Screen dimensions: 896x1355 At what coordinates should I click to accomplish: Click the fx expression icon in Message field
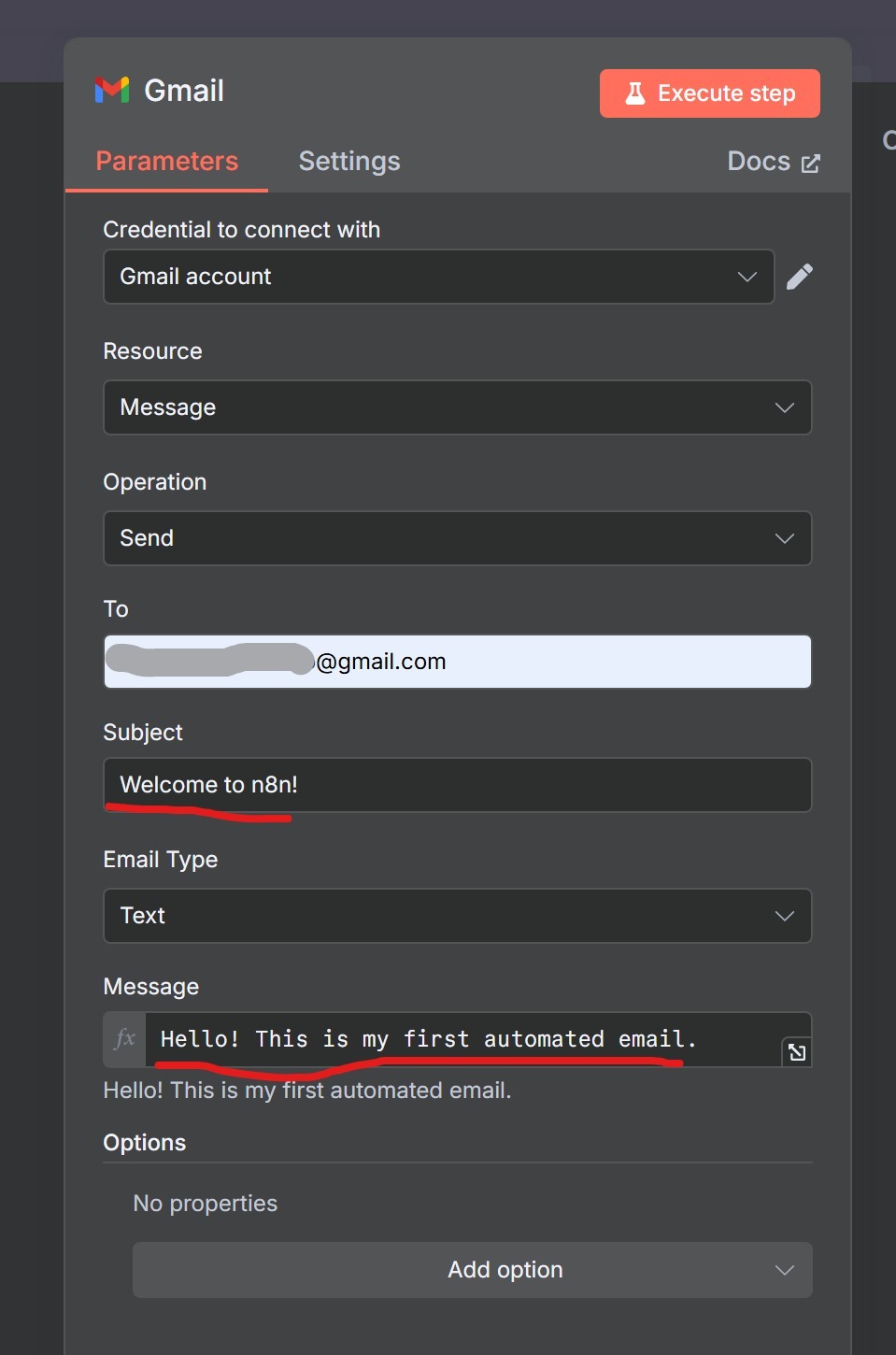tap(124, 1038)
